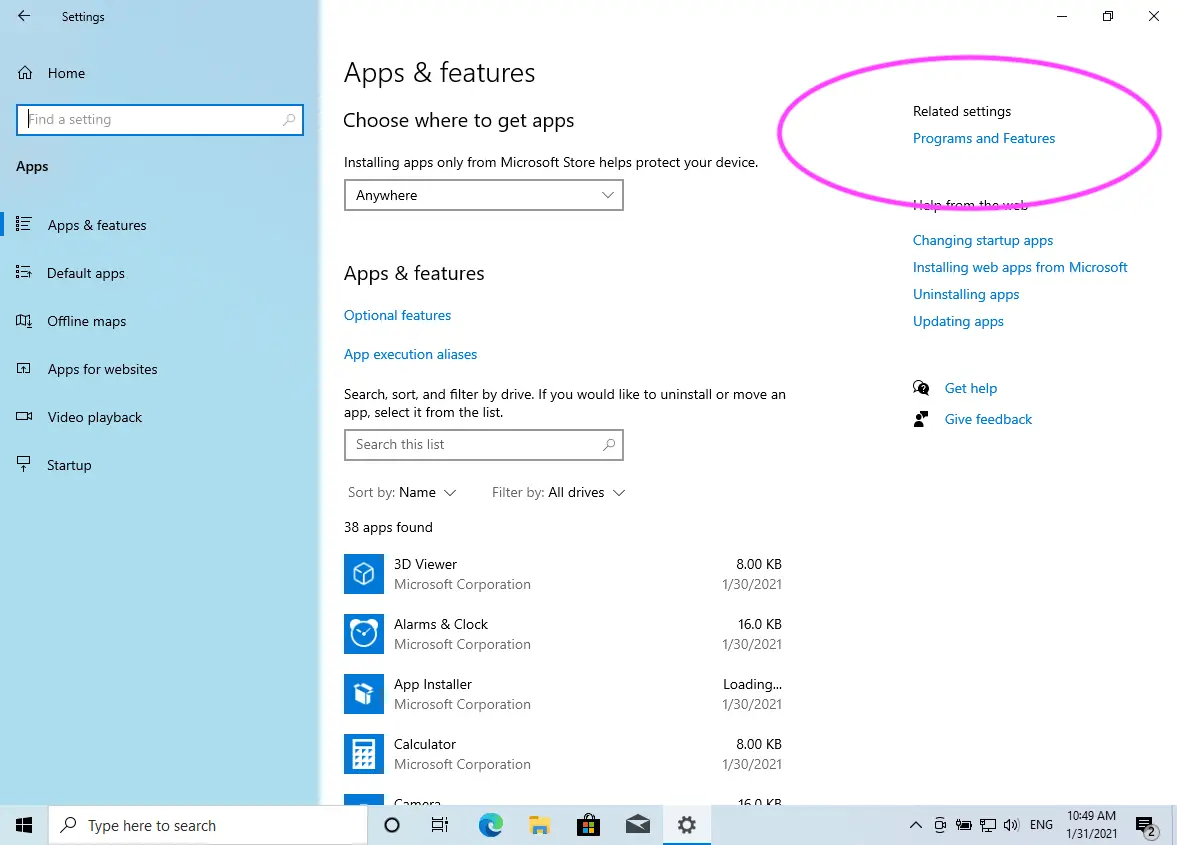Go back to Settings Home
This screenshot has width=1177, height=845.
[x=66, y=72]
